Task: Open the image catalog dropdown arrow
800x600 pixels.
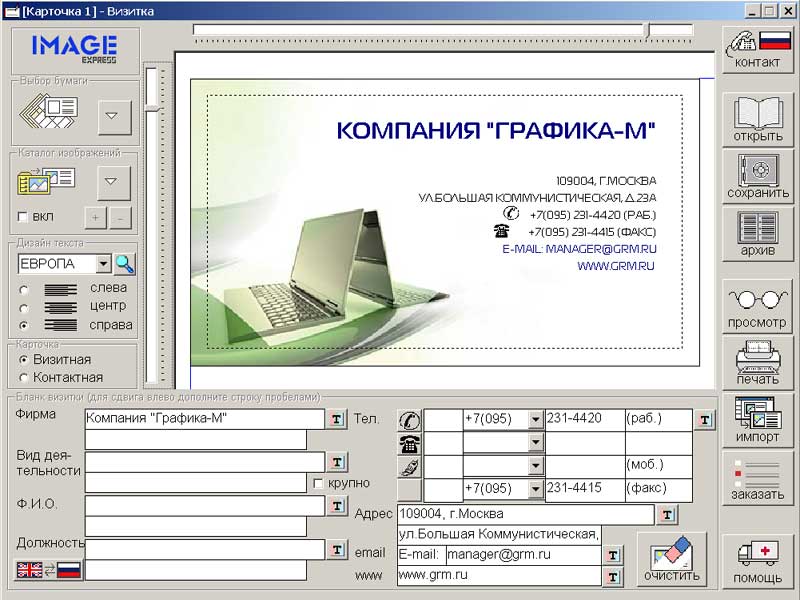Action: [x=114, y=182]
